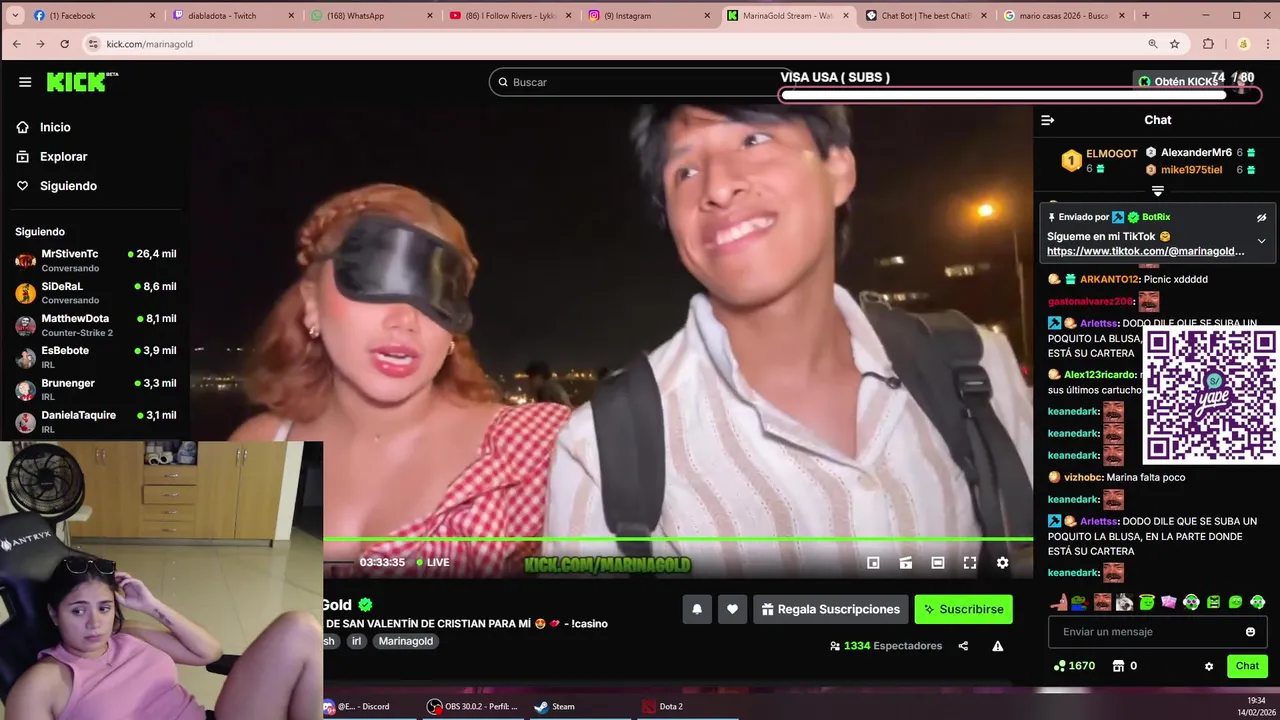Expand the Chrome tab search dropdown
Viewport: 1280px width, 720px height.
click(14, 15)
